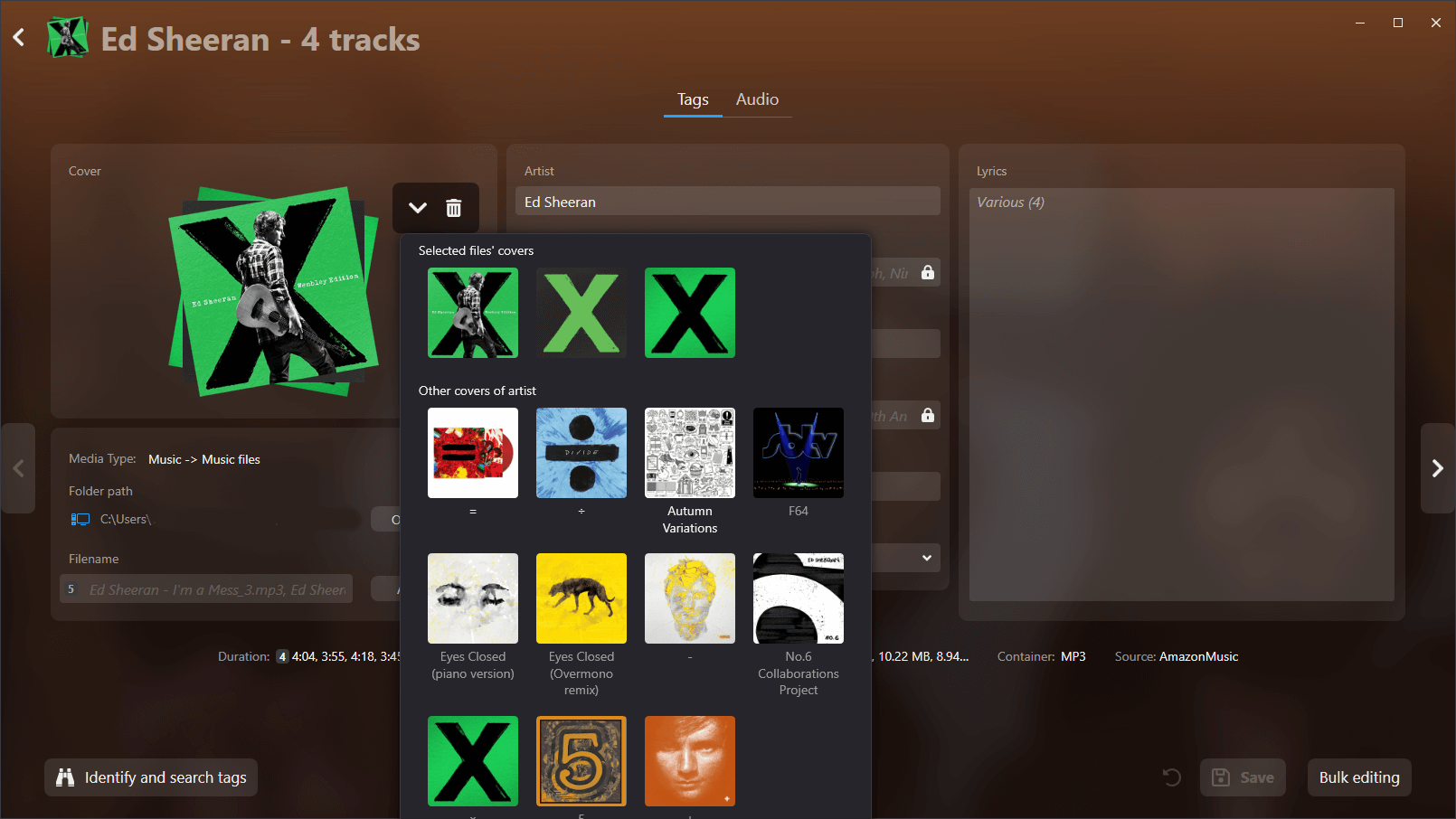Switch to the Tags tab
The image size is (1456, 819).
point(692,99)
